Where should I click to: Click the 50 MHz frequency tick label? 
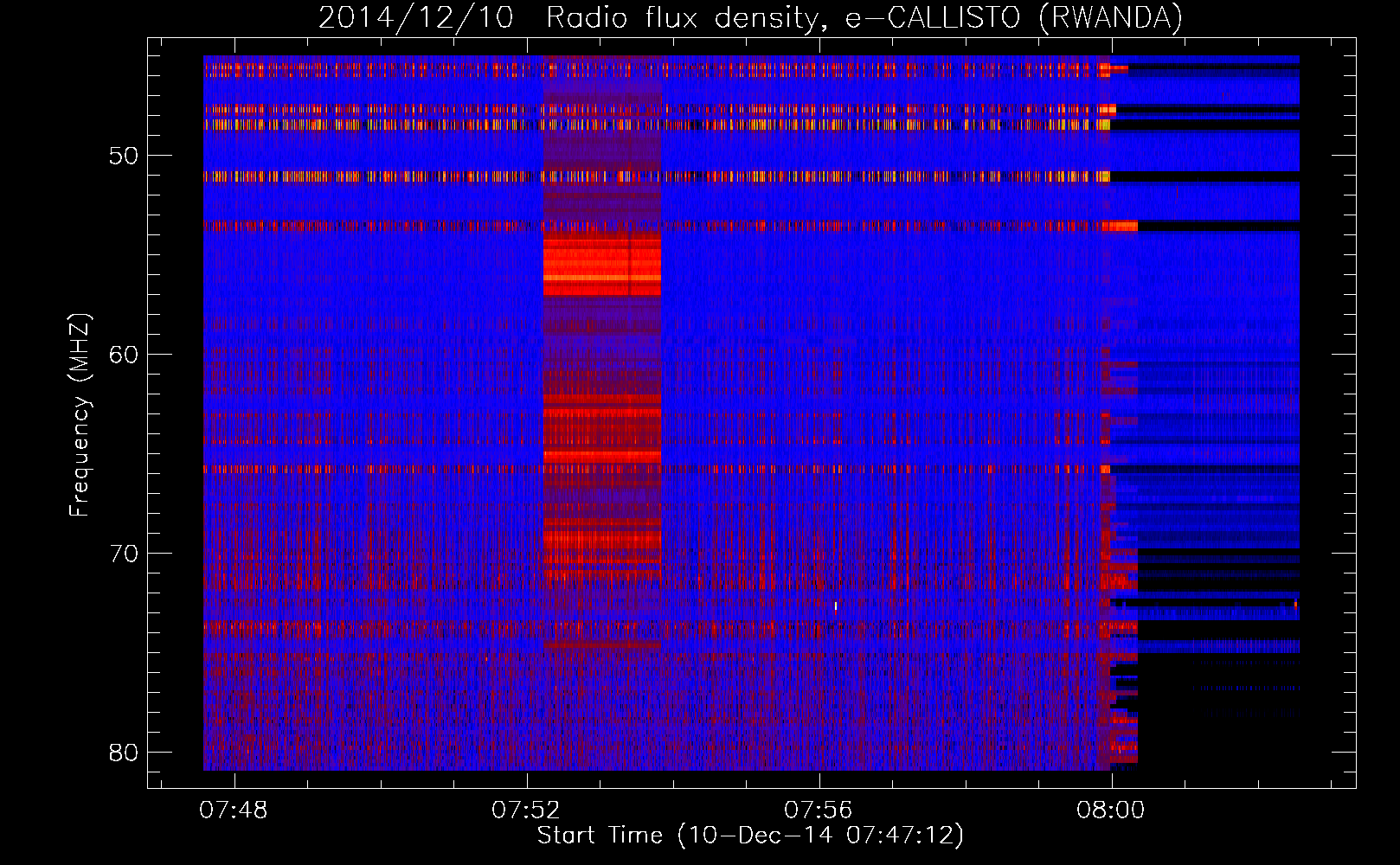pyautogui.click(x=124, y=156)
